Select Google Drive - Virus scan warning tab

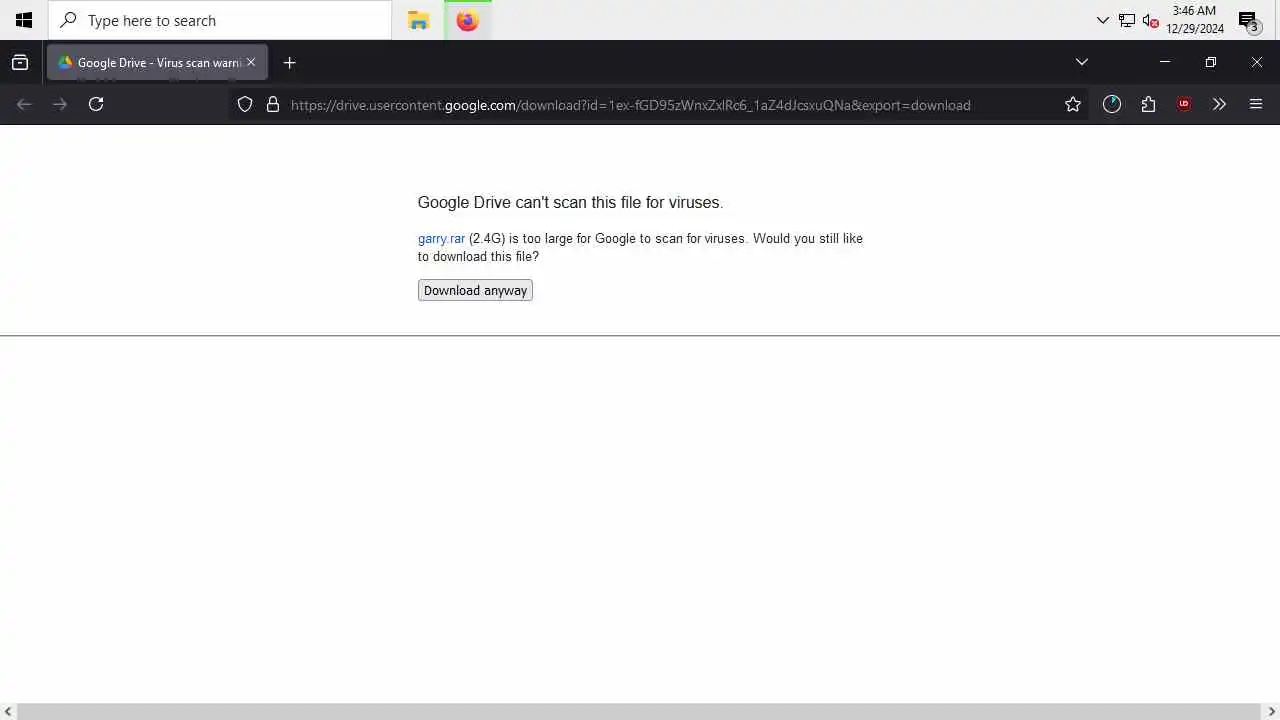pyautogui.click(x=157, y=62)
